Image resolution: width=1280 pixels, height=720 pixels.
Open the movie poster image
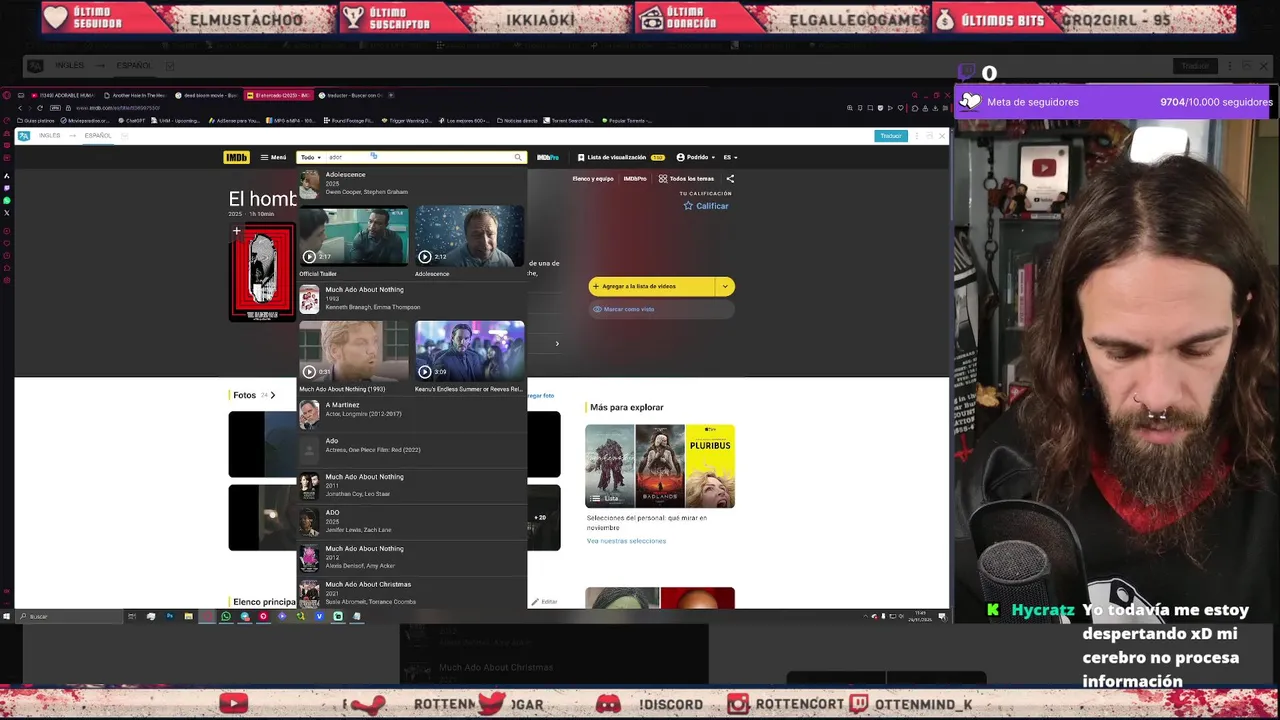[x=262, y=271]
